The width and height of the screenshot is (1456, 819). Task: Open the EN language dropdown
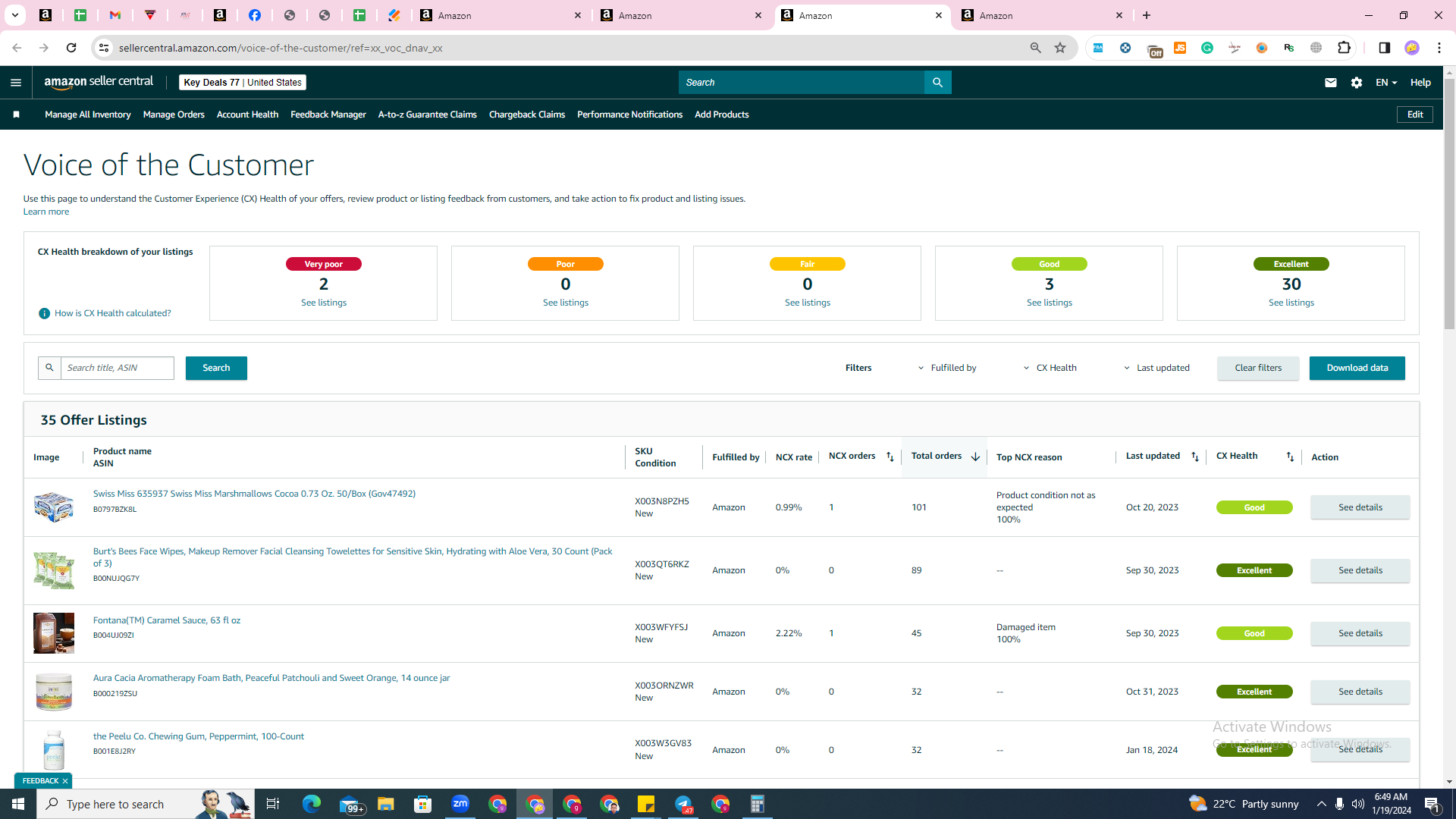pos(1386,83)
